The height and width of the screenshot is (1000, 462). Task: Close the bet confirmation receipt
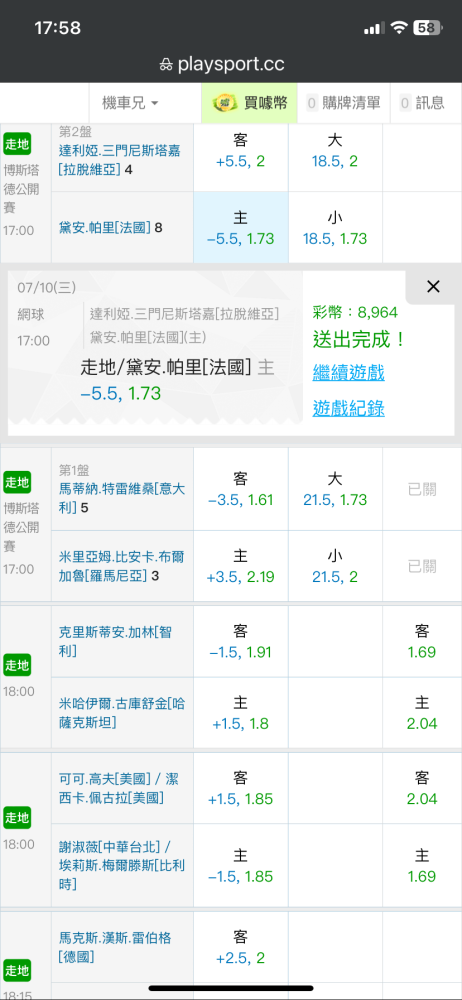point(433,287)
